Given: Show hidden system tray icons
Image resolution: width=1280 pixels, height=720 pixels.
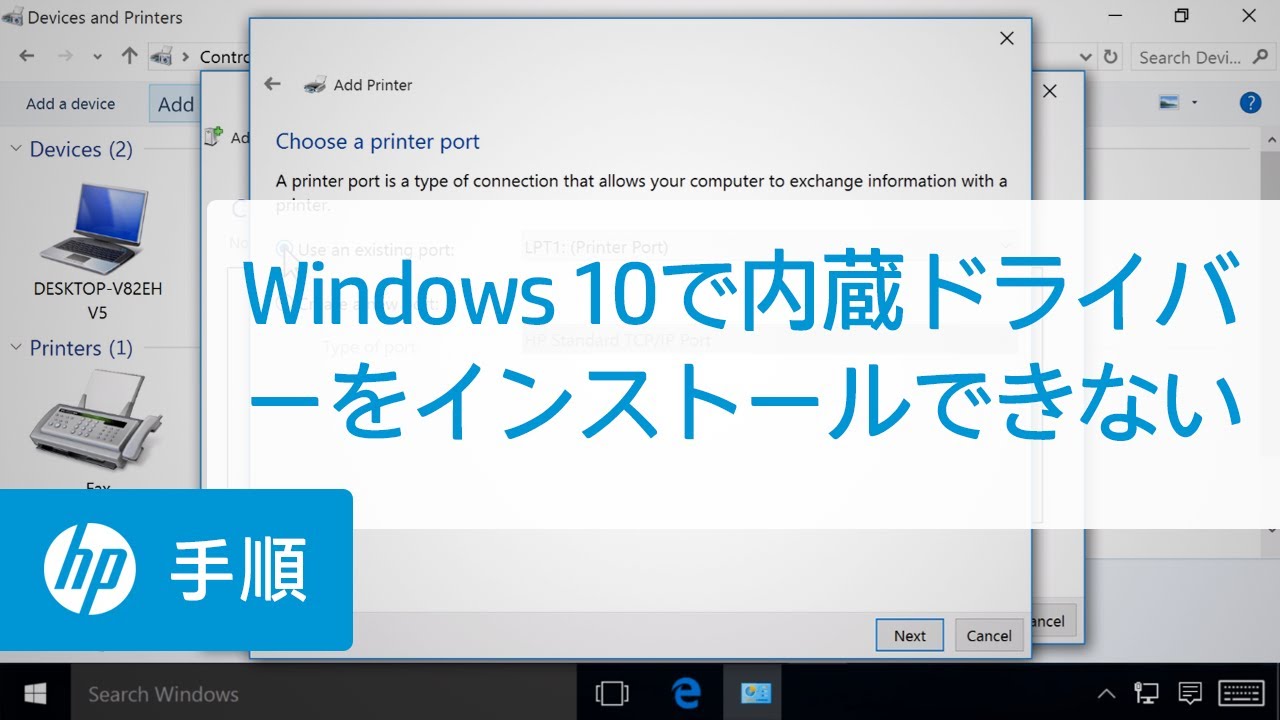Looking at the screenshot, I should (x=1107, y=693).
